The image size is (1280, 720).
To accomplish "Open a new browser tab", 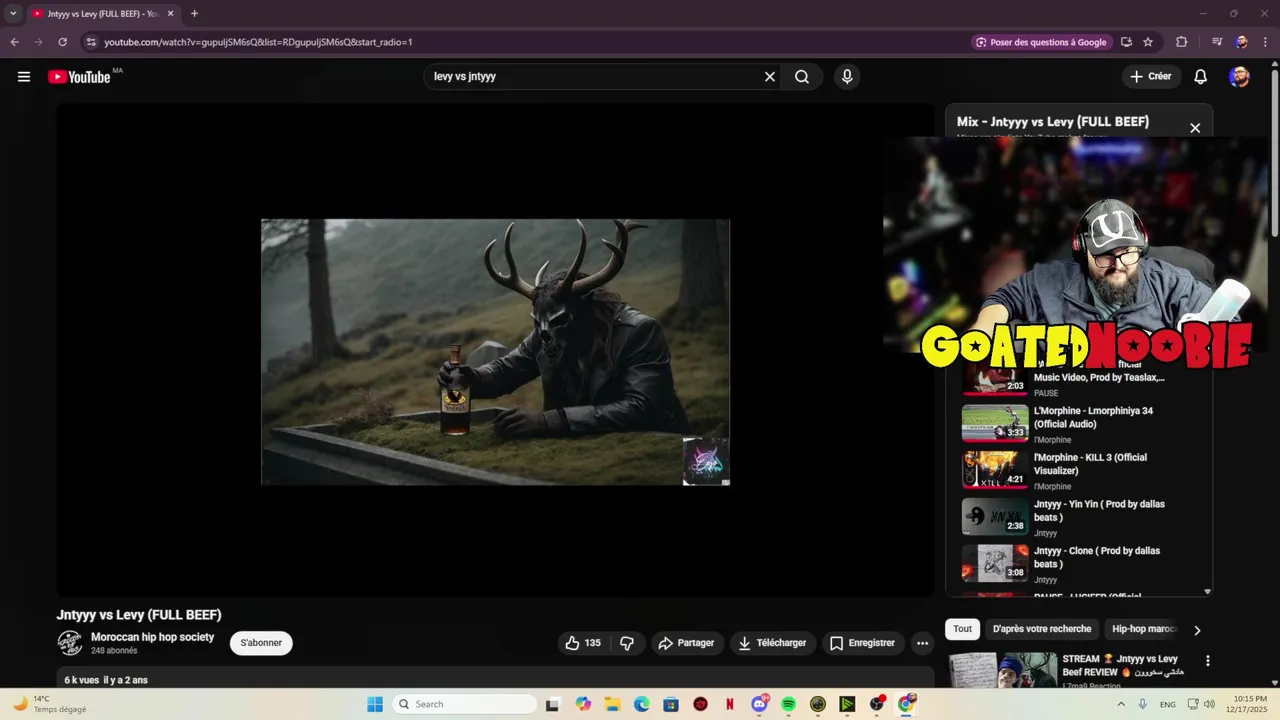I will pos(194,14).
